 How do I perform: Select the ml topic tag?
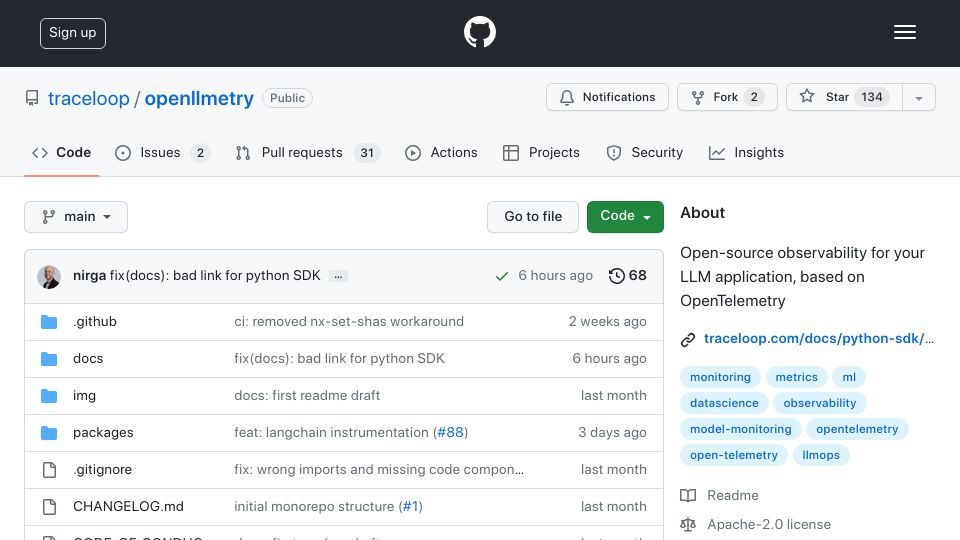coord(849,377)
